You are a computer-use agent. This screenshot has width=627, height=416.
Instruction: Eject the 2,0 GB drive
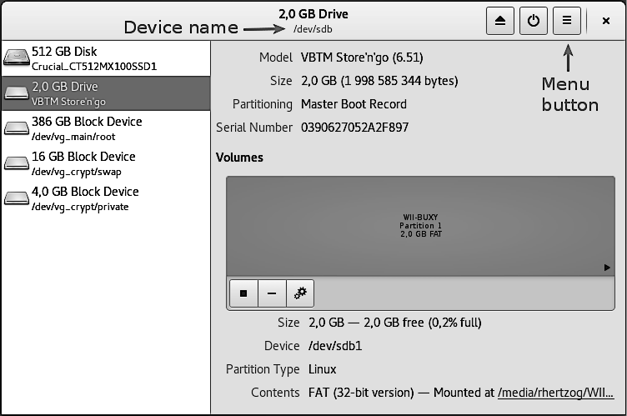(501, 20)
